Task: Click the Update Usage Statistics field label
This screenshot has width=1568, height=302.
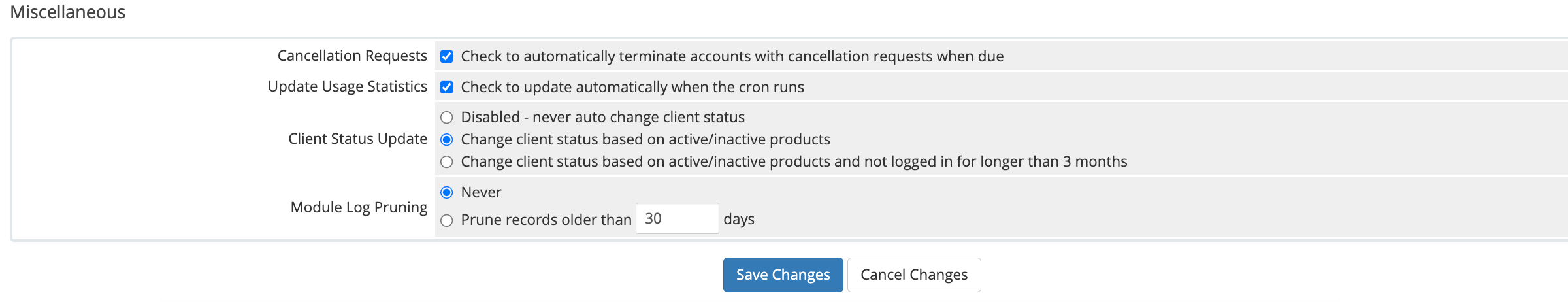Action: 348,86
